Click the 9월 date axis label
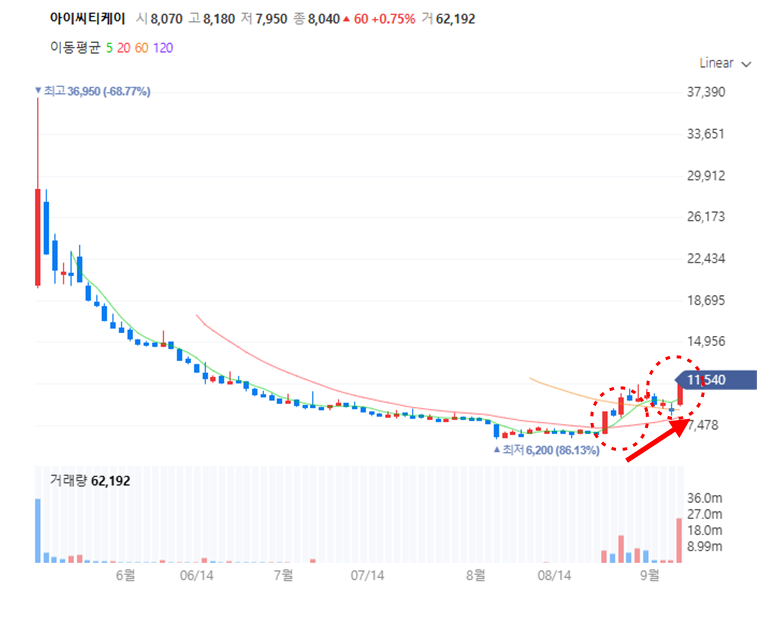The height and width of the screenshot is (625, 769). tap(650, 575)
